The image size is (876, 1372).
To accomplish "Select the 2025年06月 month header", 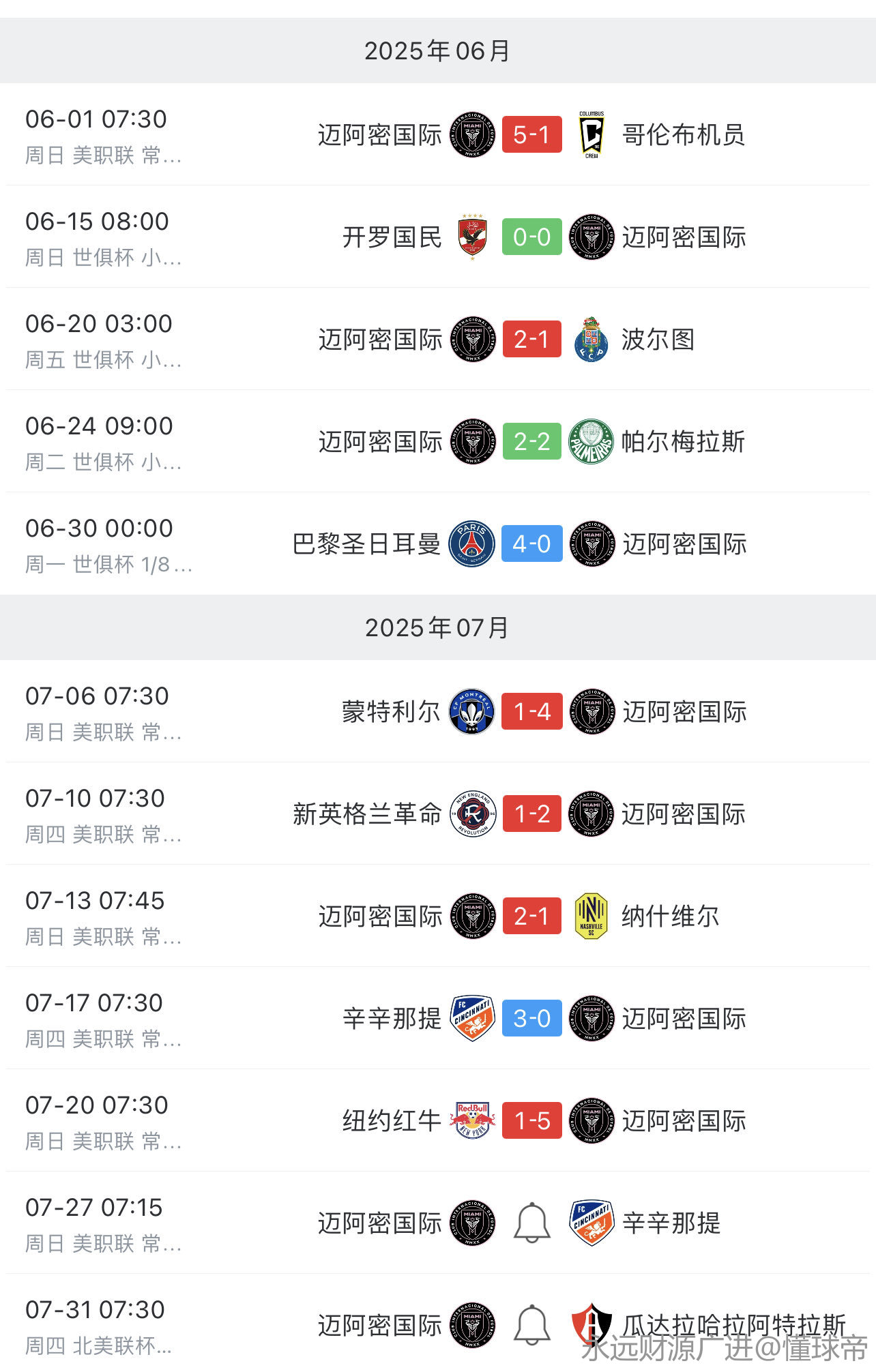I will [x=438, y=50].
